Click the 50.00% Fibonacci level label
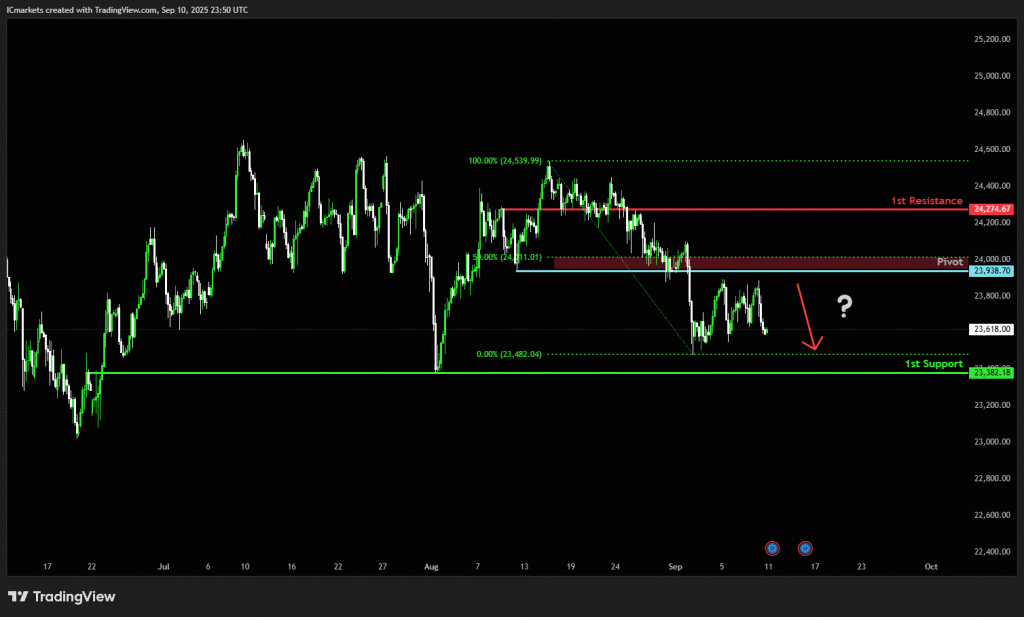Viewport: 1024px width, 617px height. [x=507, y=257]
